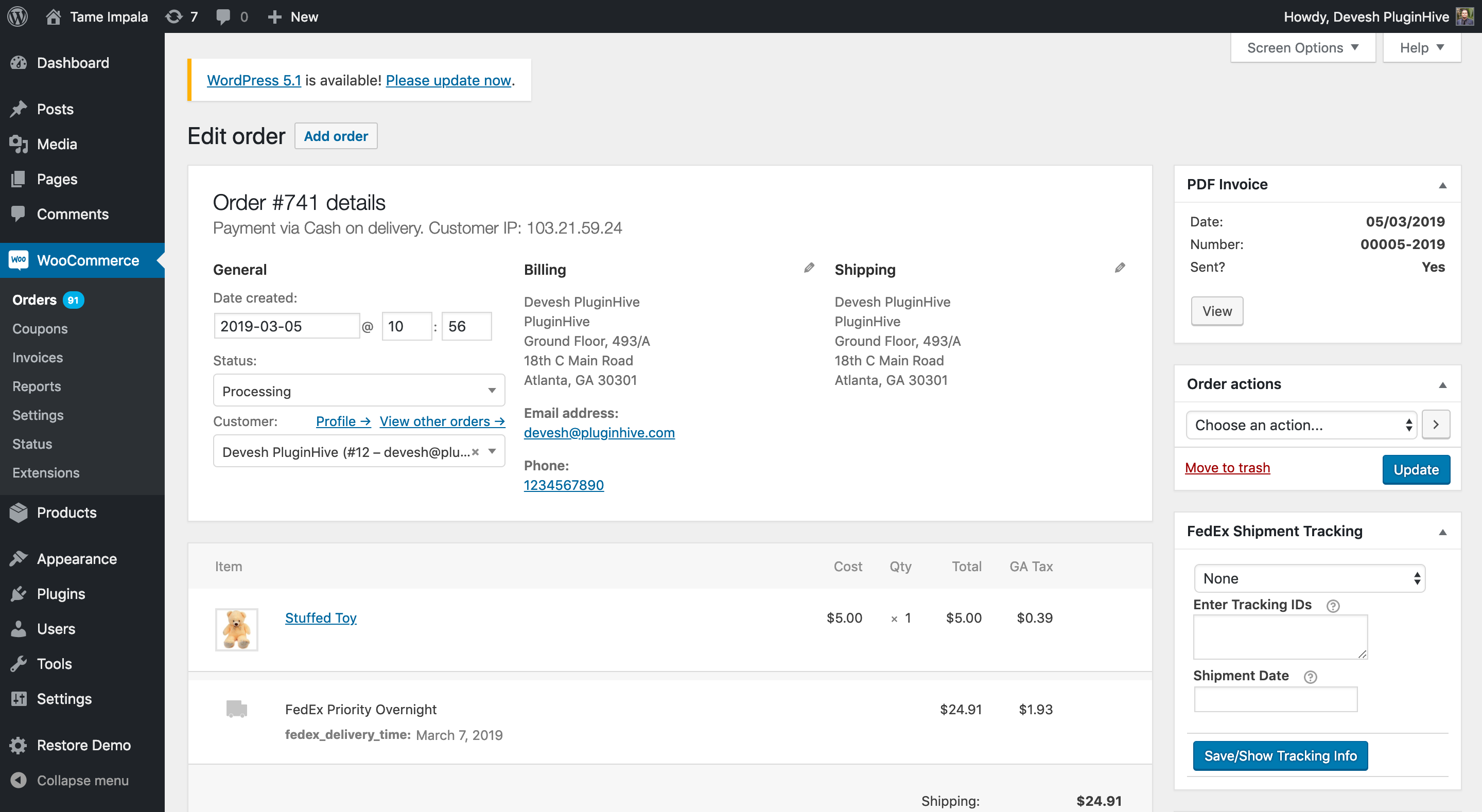
Task: Click the Add order button
Action: [336, 136]
